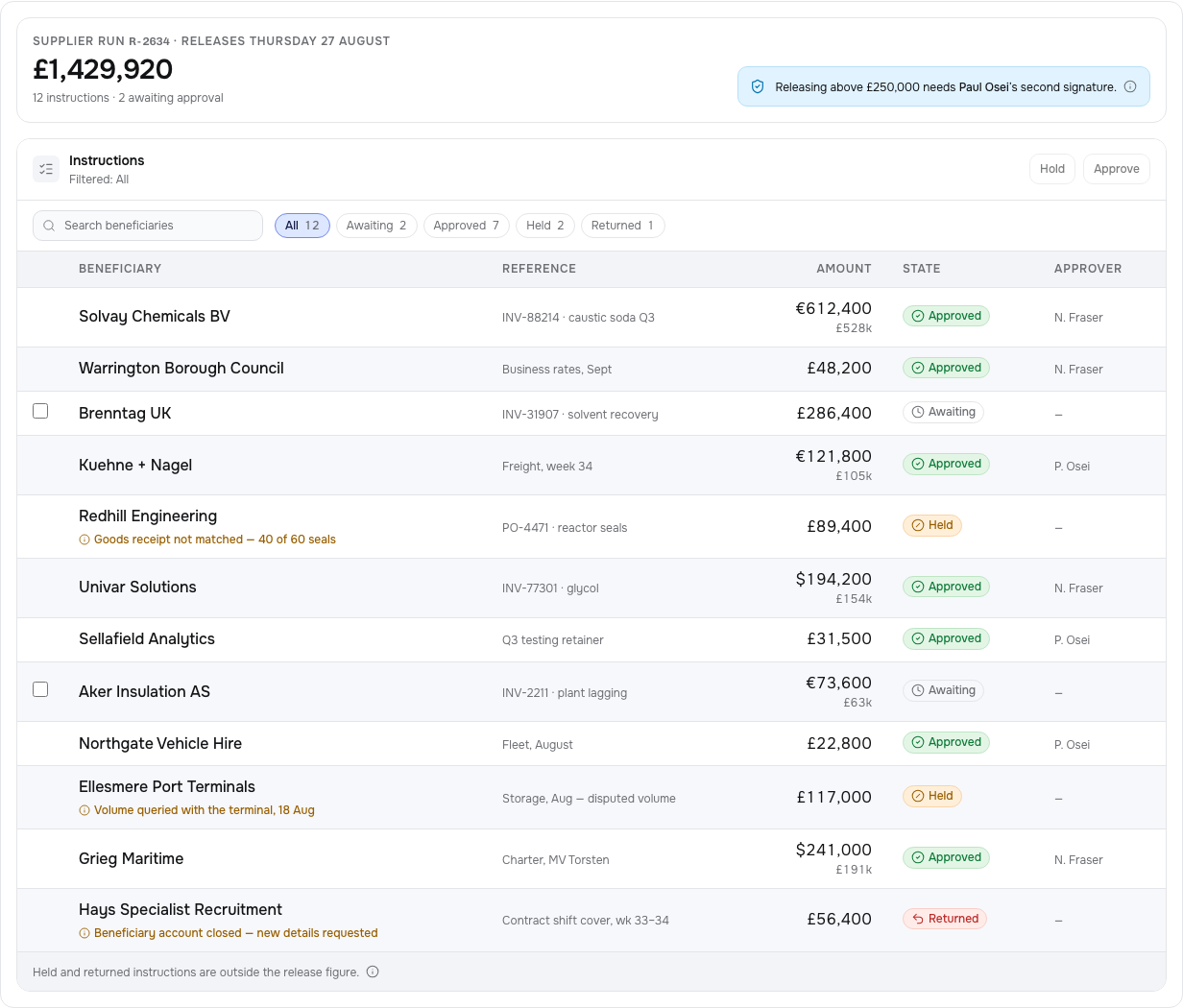
Task: Open Kuehne + Nagel beneficiary
Action: (x=135, y=466)
